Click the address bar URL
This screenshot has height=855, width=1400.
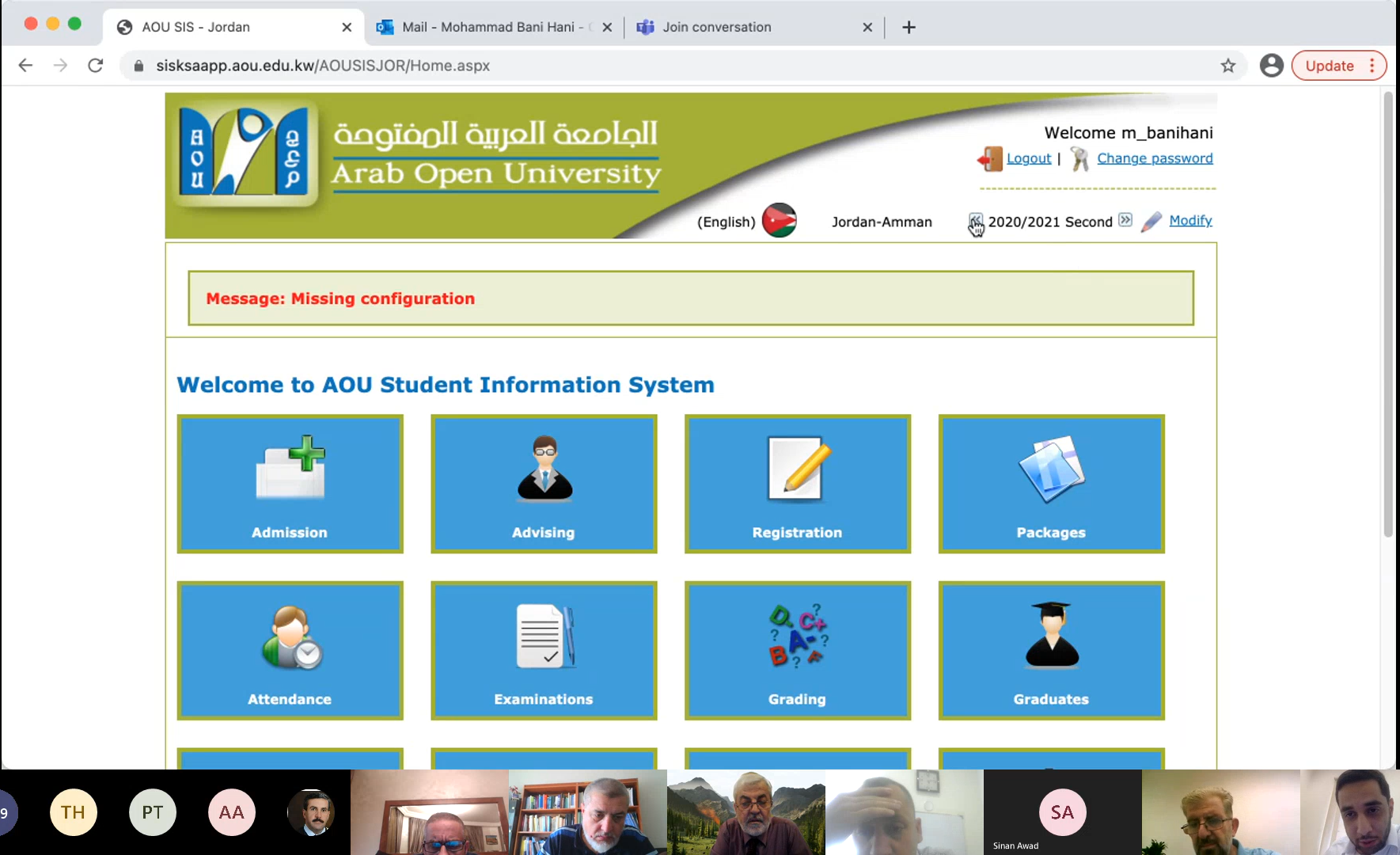[323, 66]
